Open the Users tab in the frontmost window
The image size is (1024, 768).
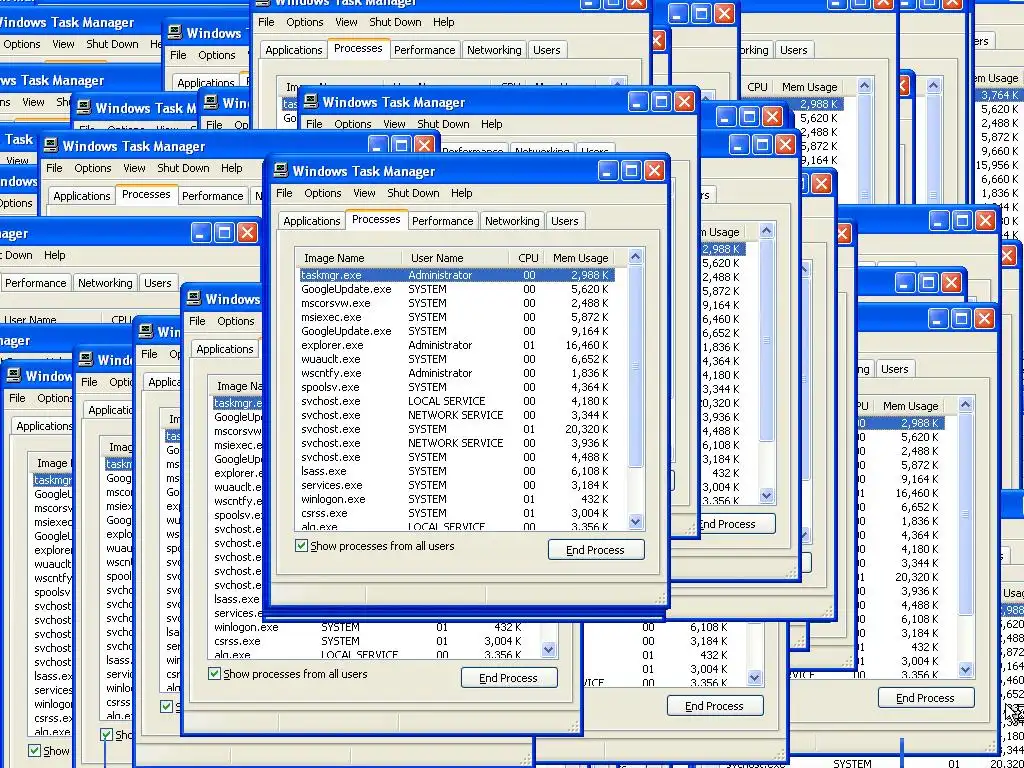point(564,221)
